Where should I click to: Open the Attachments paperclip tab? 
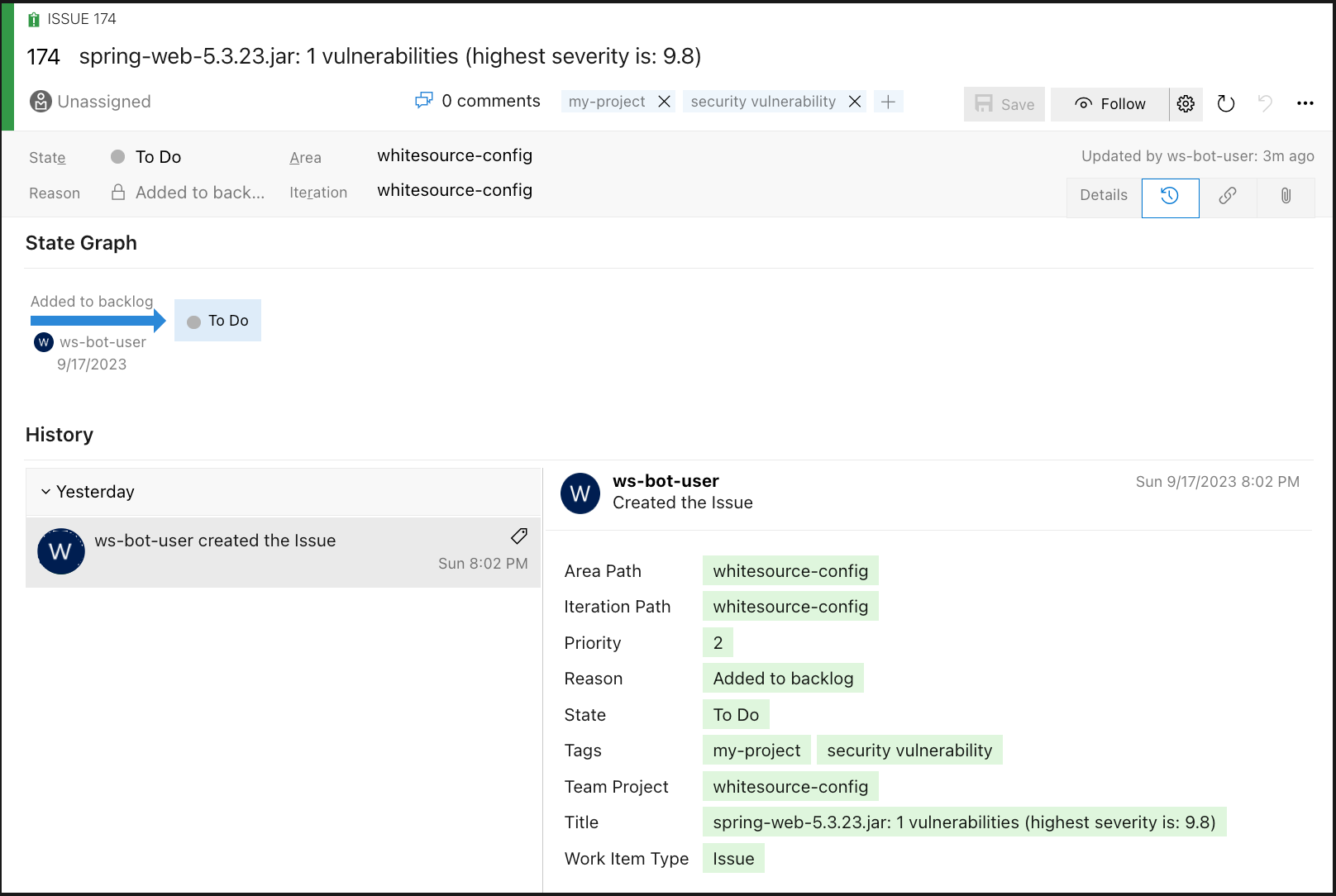click(1286, 197)
